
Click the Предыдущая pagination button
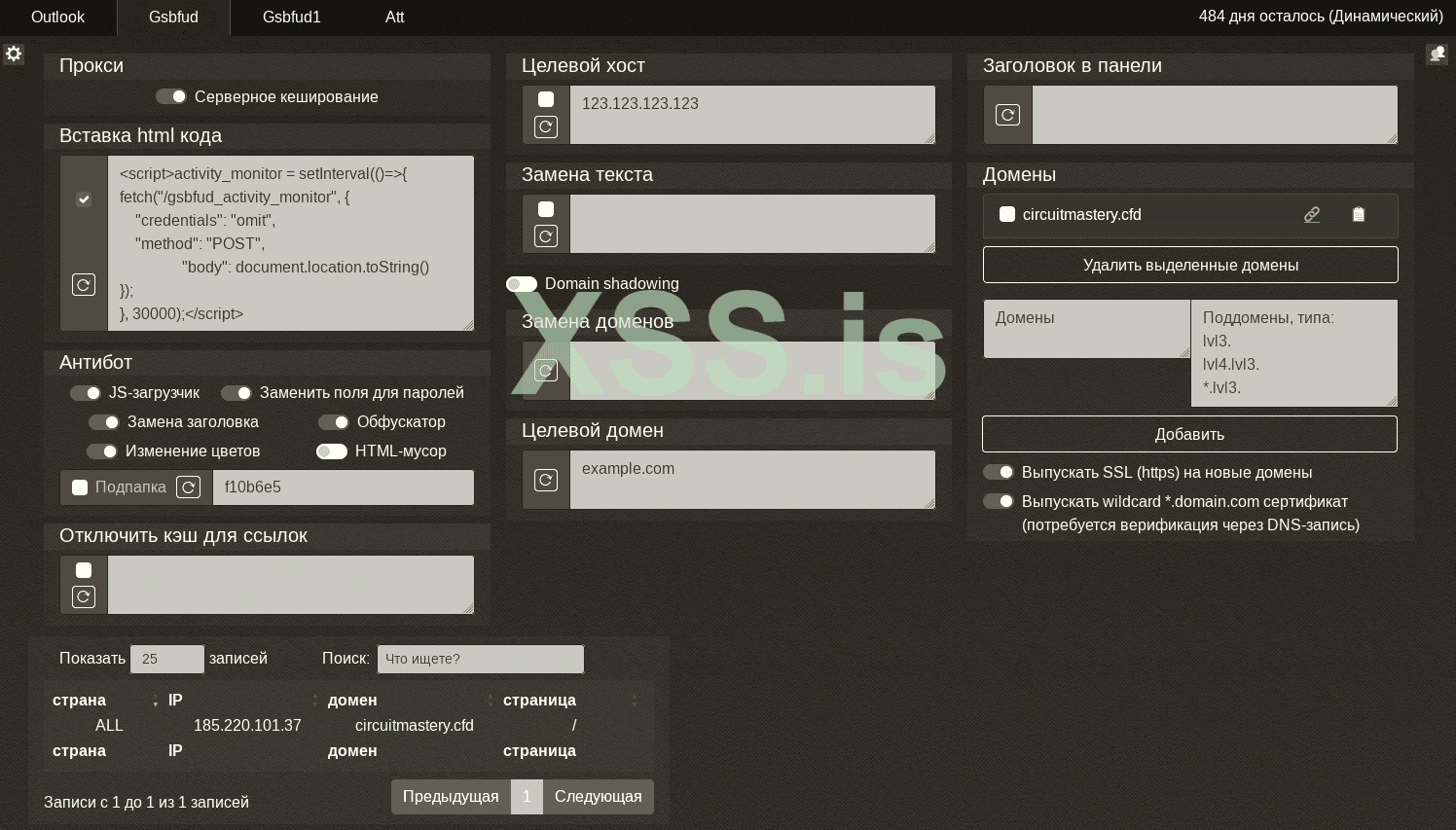(x=451, y=797)
